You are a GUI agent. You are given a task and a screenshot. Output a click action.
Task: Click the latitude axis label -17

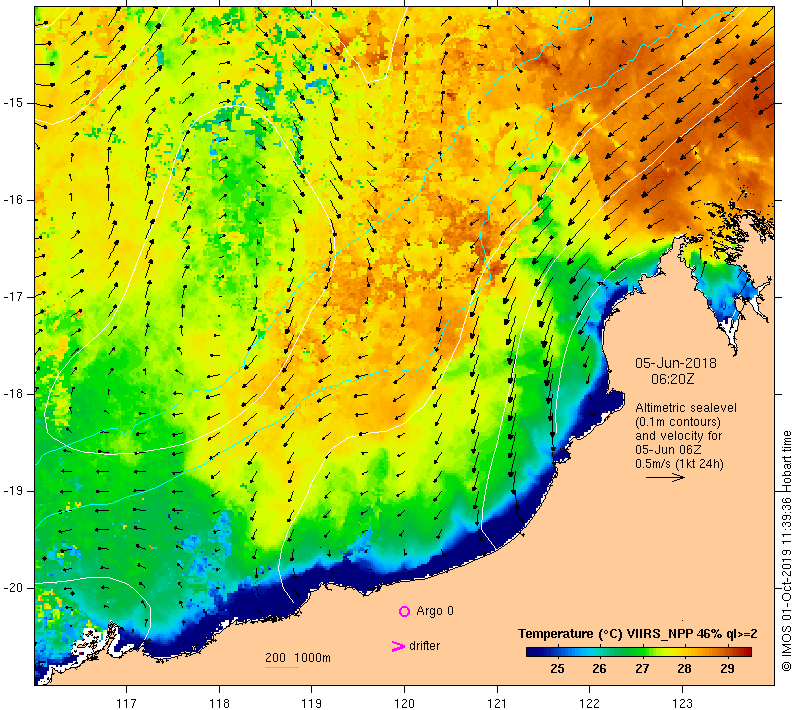[12, 297]
